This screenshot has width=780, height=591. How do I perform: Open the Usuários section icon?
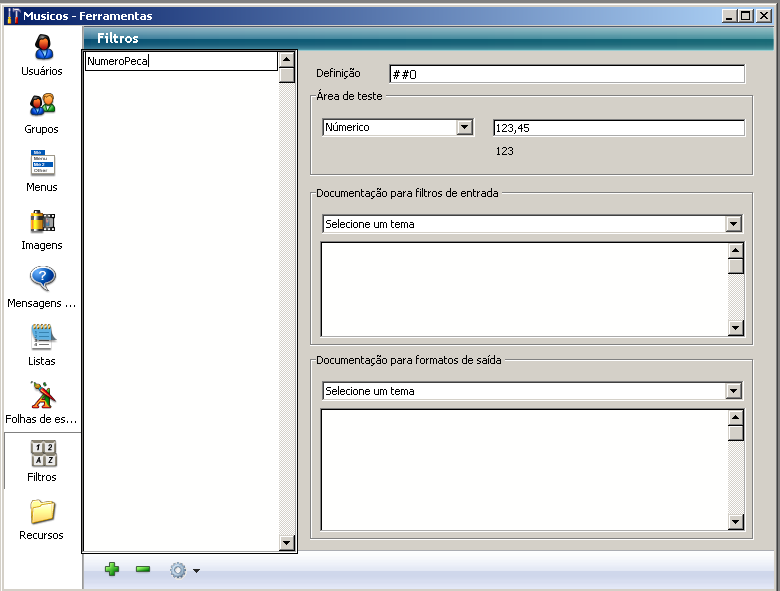pos(42,48)
